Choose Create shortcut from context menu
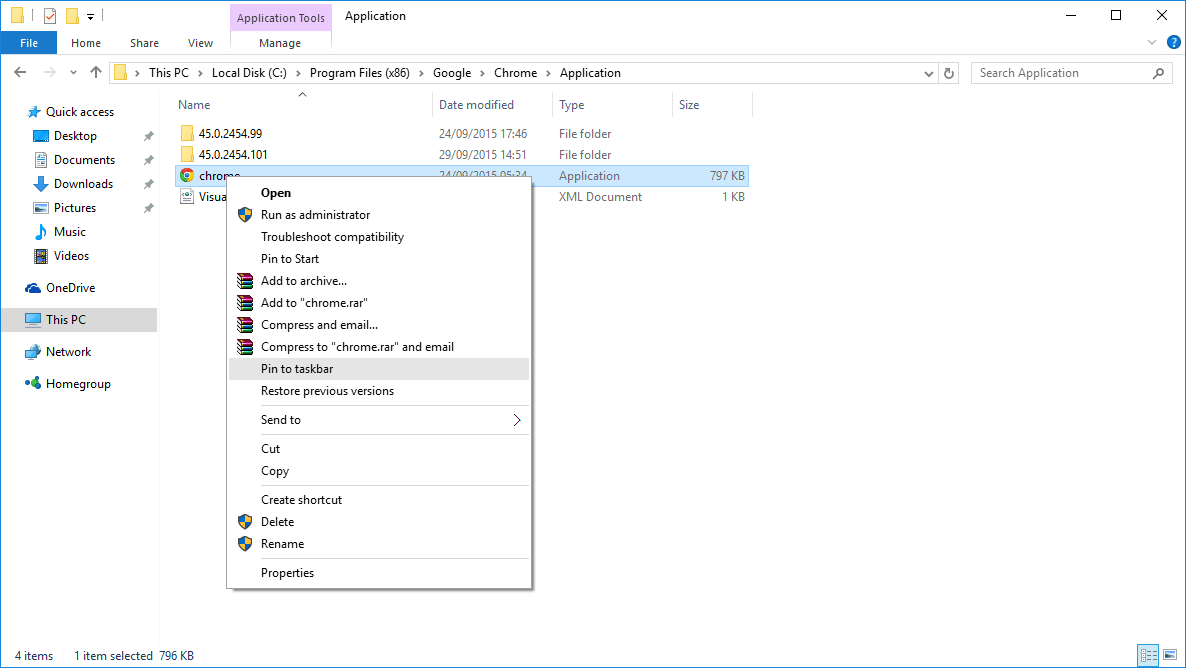 point(379,500)
